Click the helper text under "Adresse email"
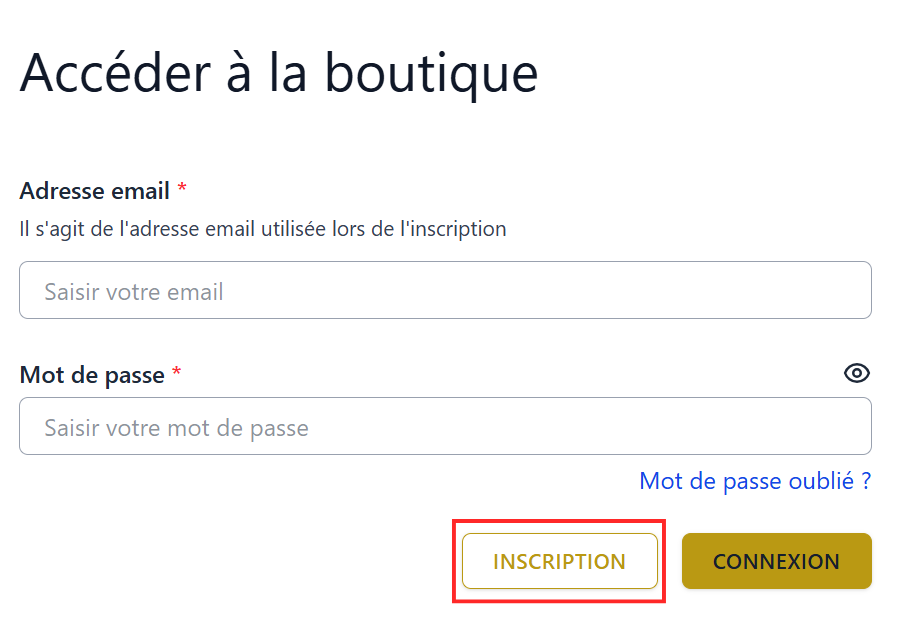Image resolution: width=918 pixels, height=620 pixels. point(263,229)
